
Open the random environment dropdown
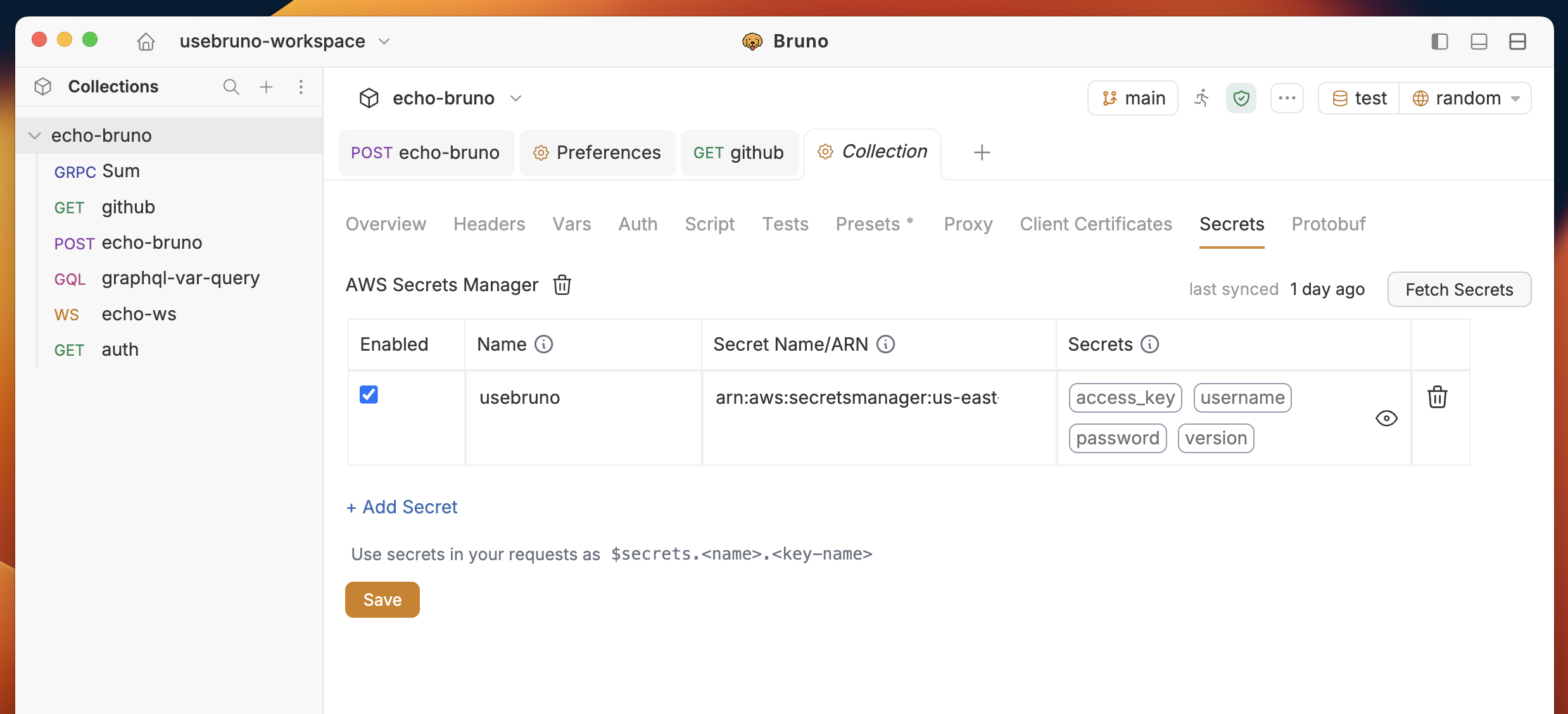coord(1465,98)
